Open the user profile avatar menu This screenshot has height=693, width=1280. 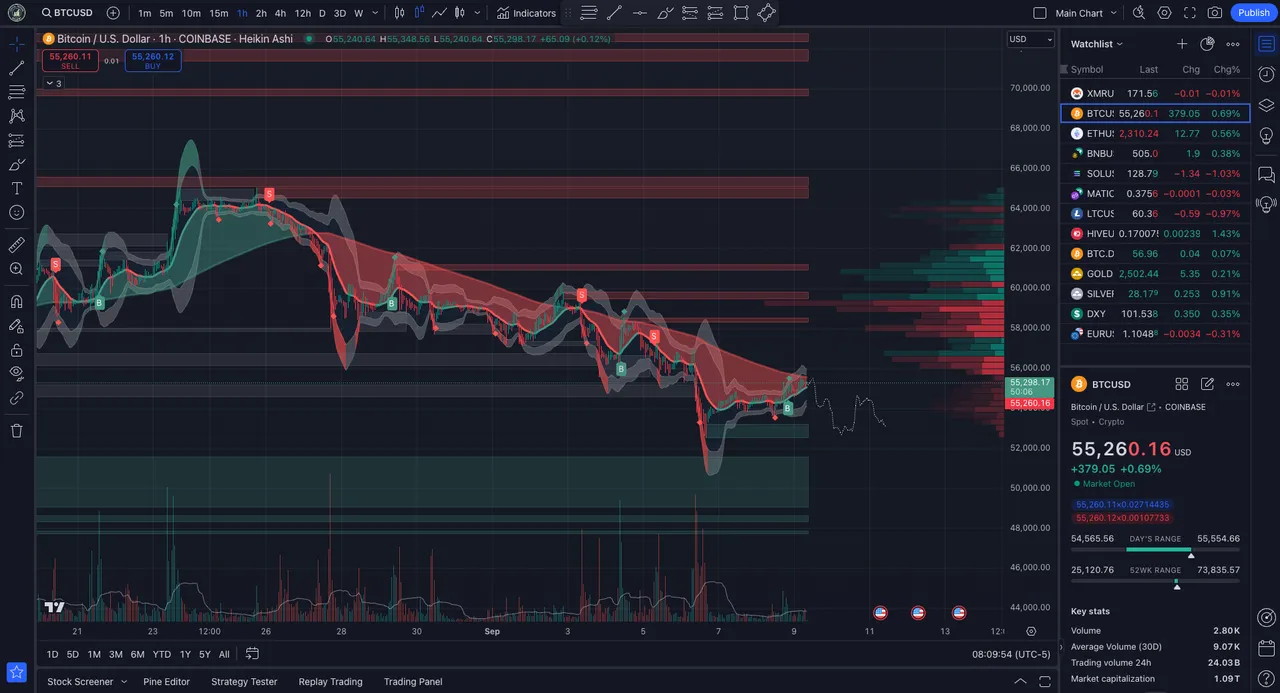point(16,13)
